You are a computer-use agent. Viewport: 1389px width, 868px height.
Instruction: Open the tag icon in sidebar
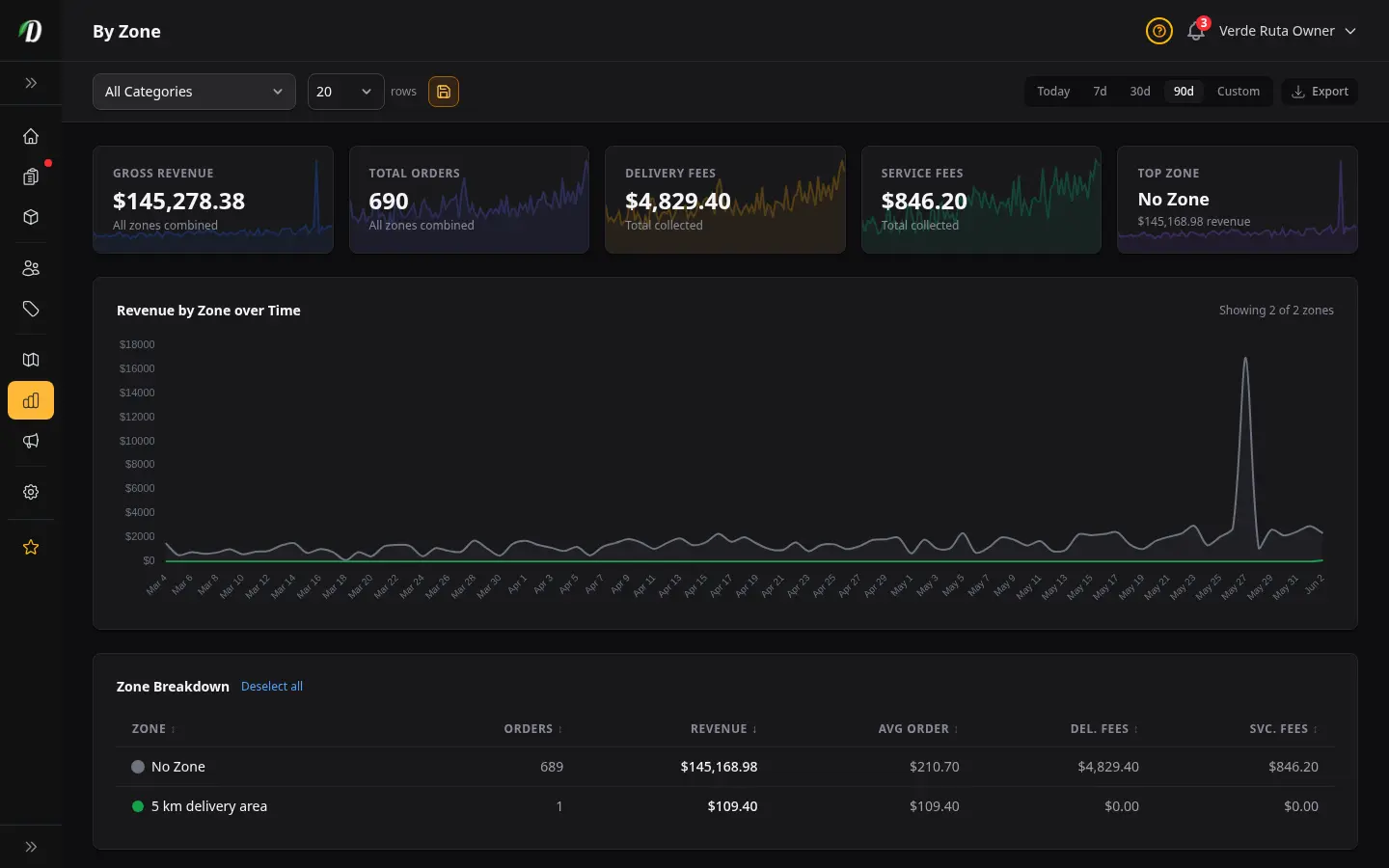point(31,309)
